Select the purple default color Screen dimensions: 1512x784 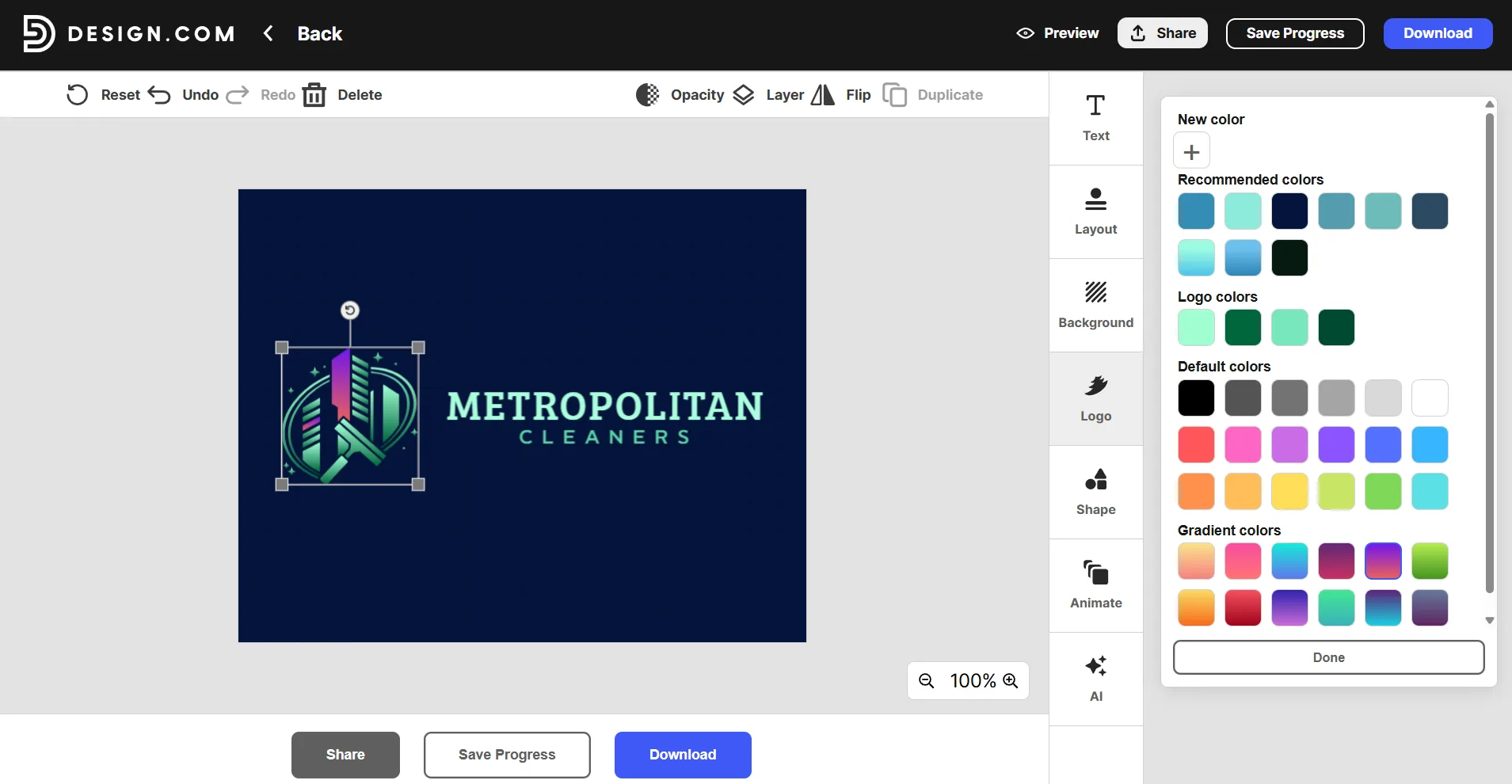pos(1336,444)
